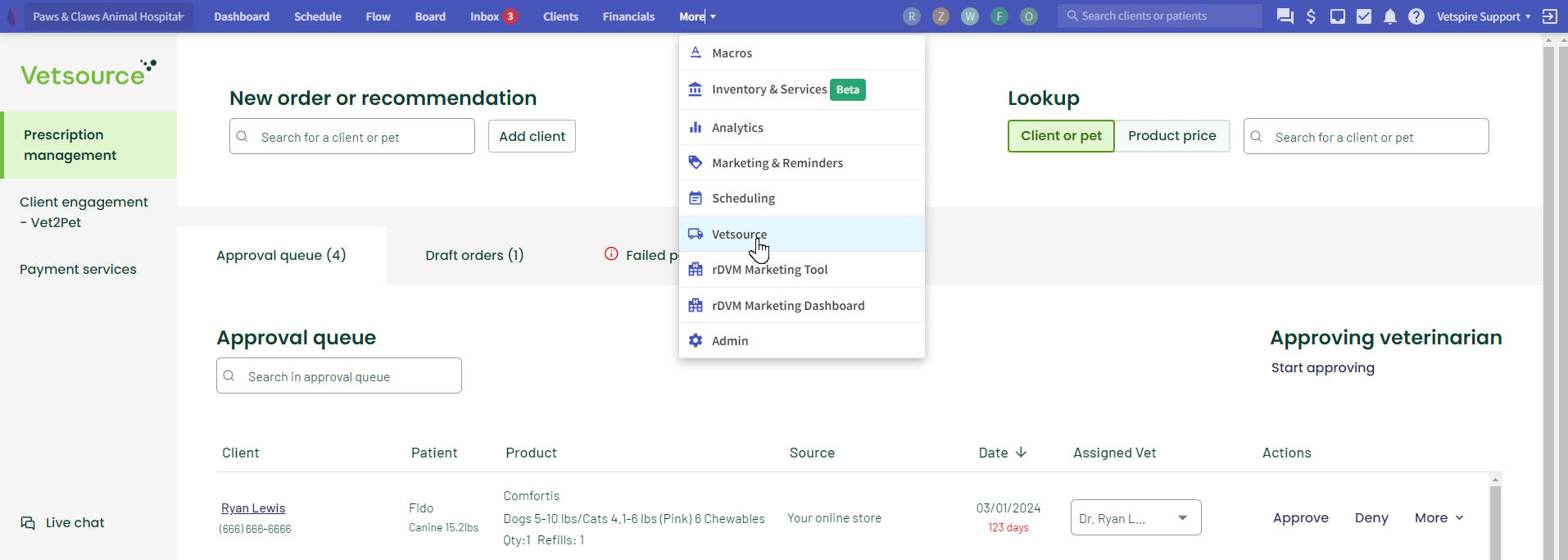Switch lookup to Product price

[1171, 136]
